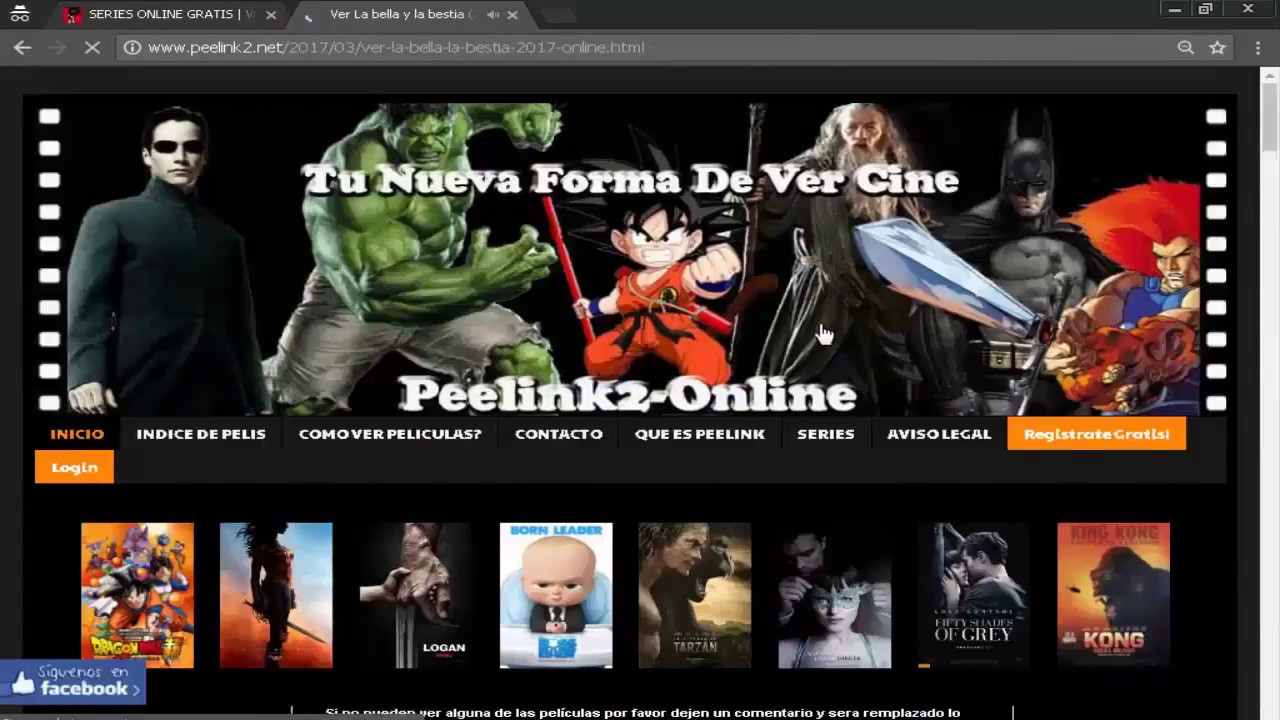This screenshot has width=1280, height=720.
Task: Click the scrollbar up arrow
Action: pos(1270,75)
